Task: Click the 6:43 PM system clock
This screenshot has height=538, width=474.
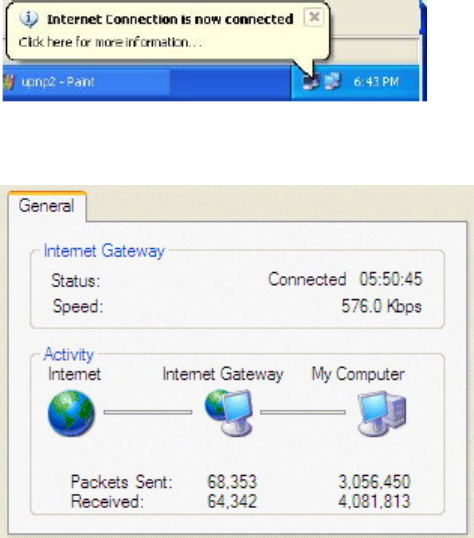Action: 376,82
